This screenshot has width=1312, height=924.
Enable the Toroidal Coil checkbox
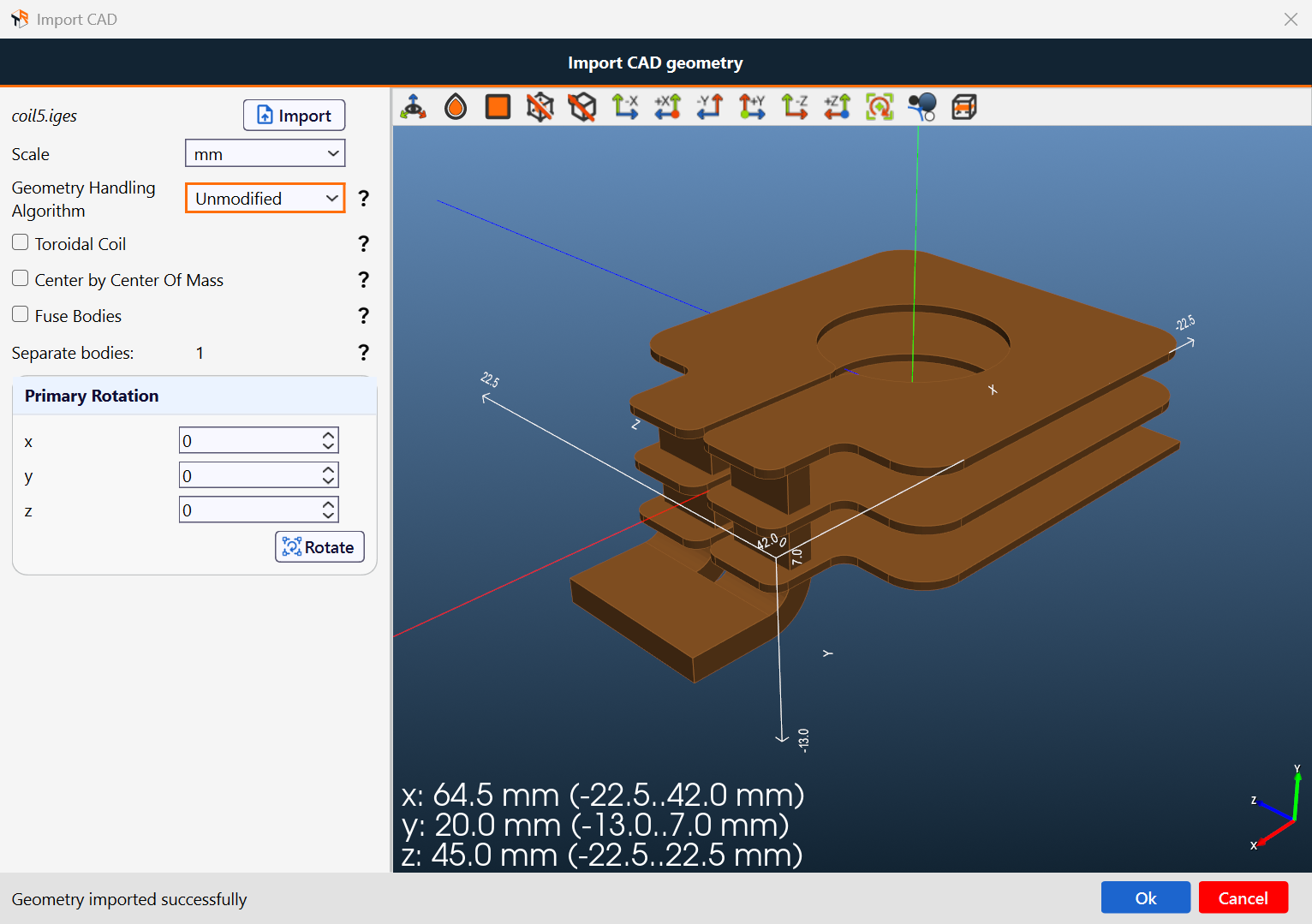(21, 243)
